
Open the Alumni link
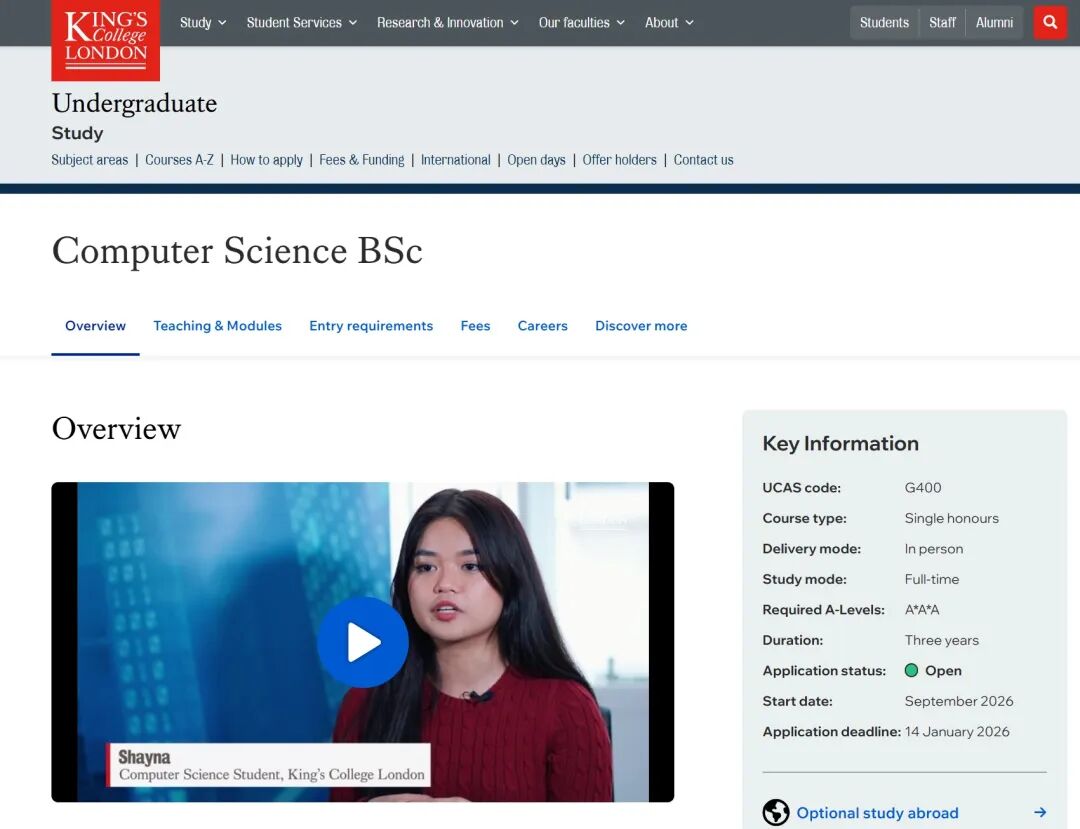994,23
